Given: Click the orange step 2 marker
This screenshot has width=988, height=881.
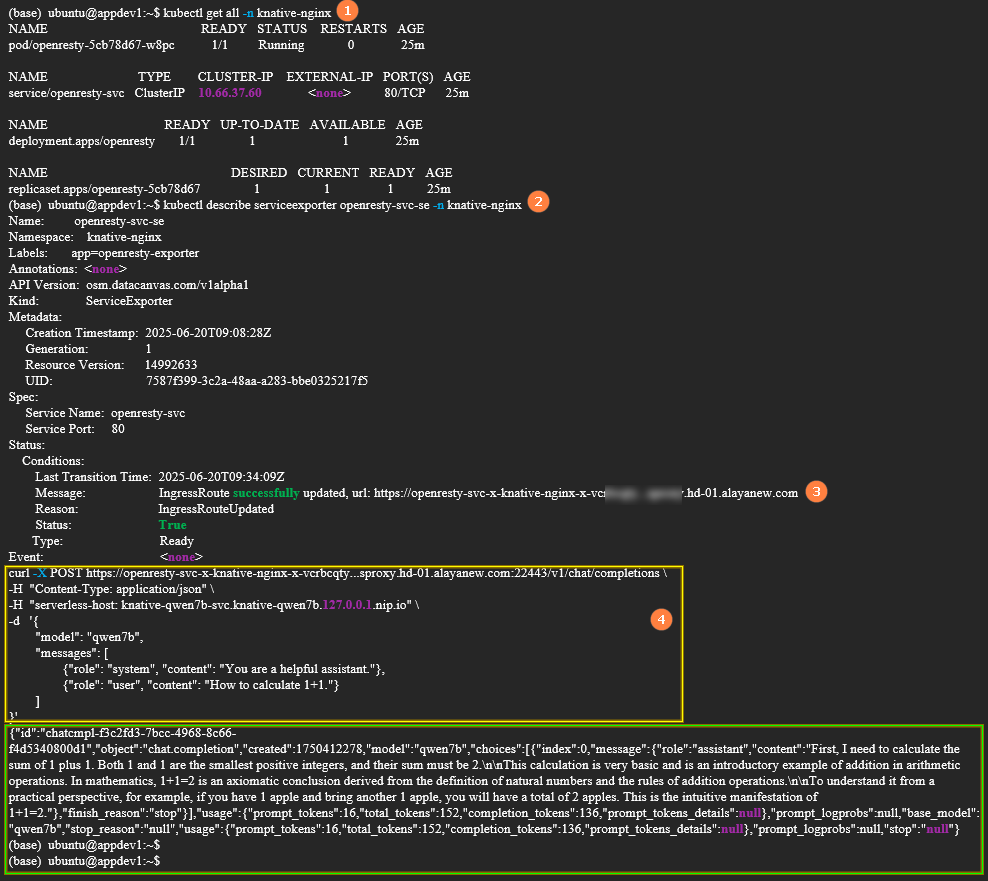Looking at the screenshot, I should [538, 201].
